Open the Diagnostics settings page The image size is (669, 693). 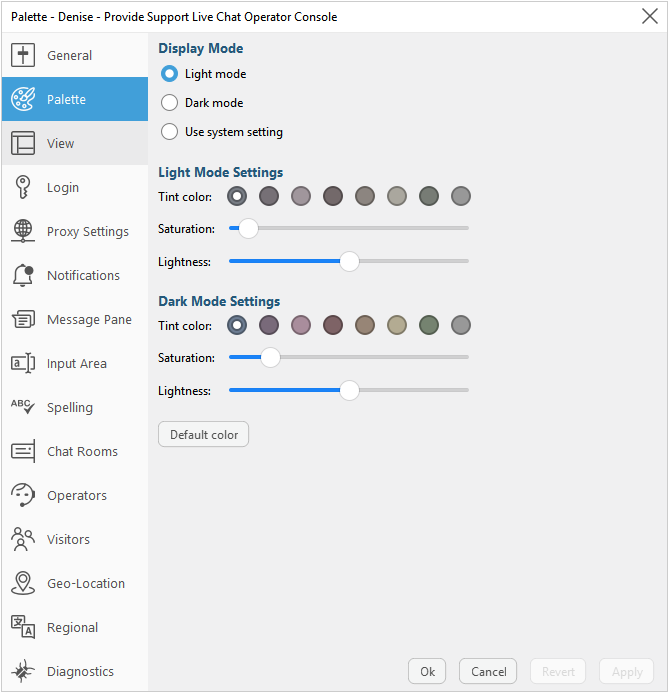point(75,671)
